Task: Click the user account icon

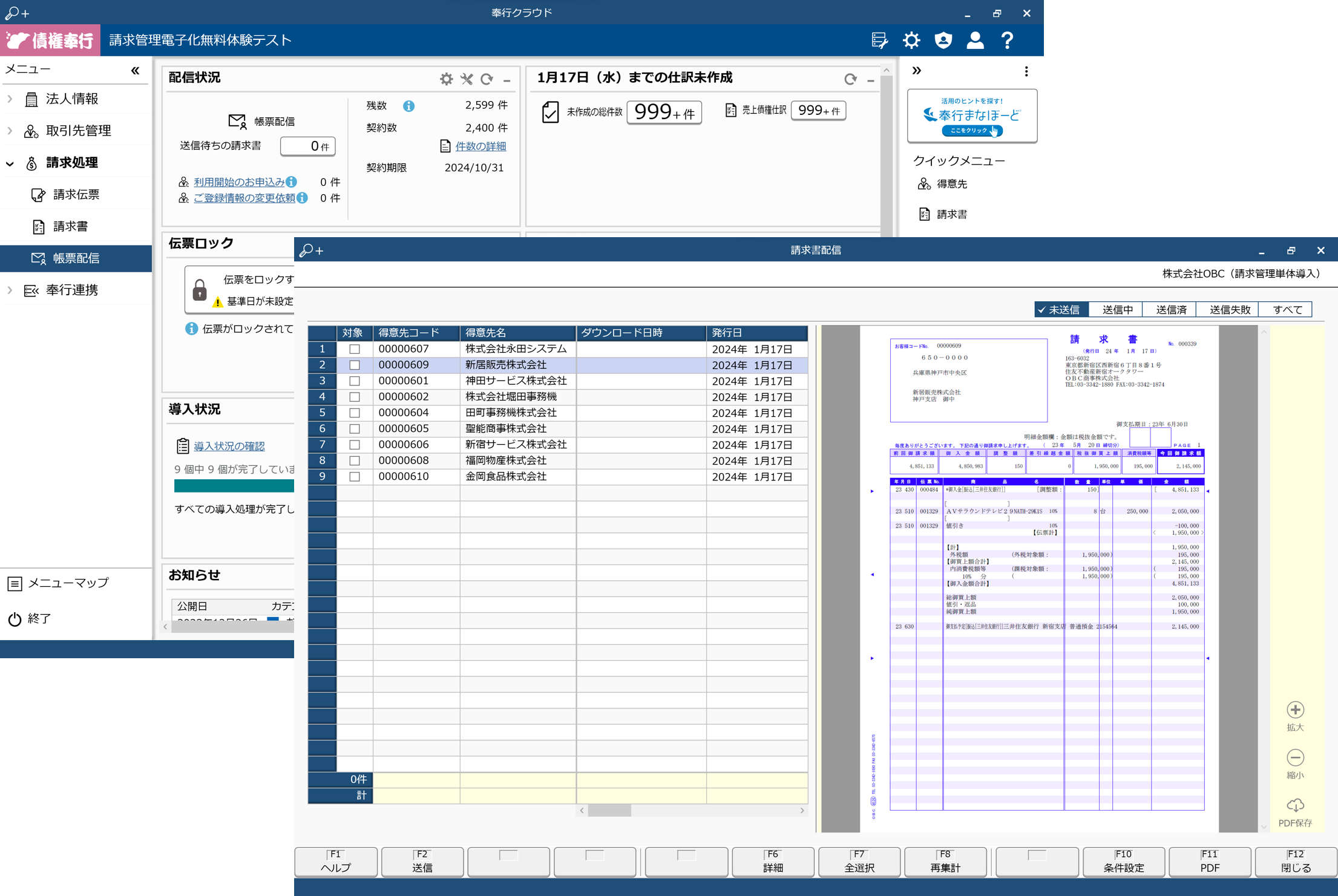Action: click(x=975, y=41)
